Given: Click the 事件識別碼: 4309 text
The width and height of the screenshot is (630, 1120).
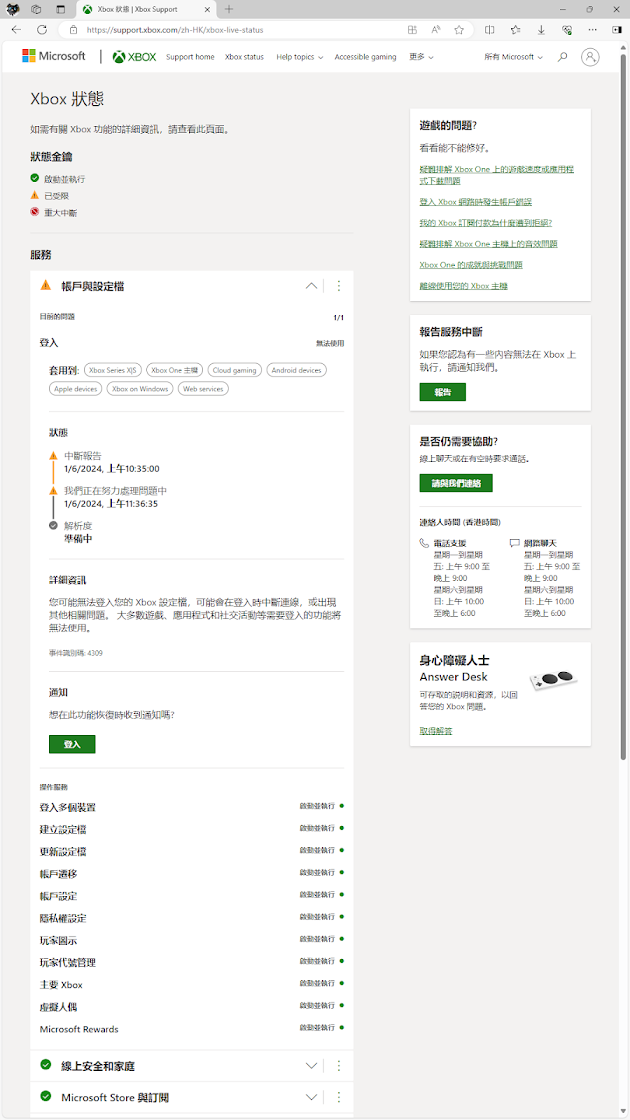Looking at the screenshot, I should [75, 653].
